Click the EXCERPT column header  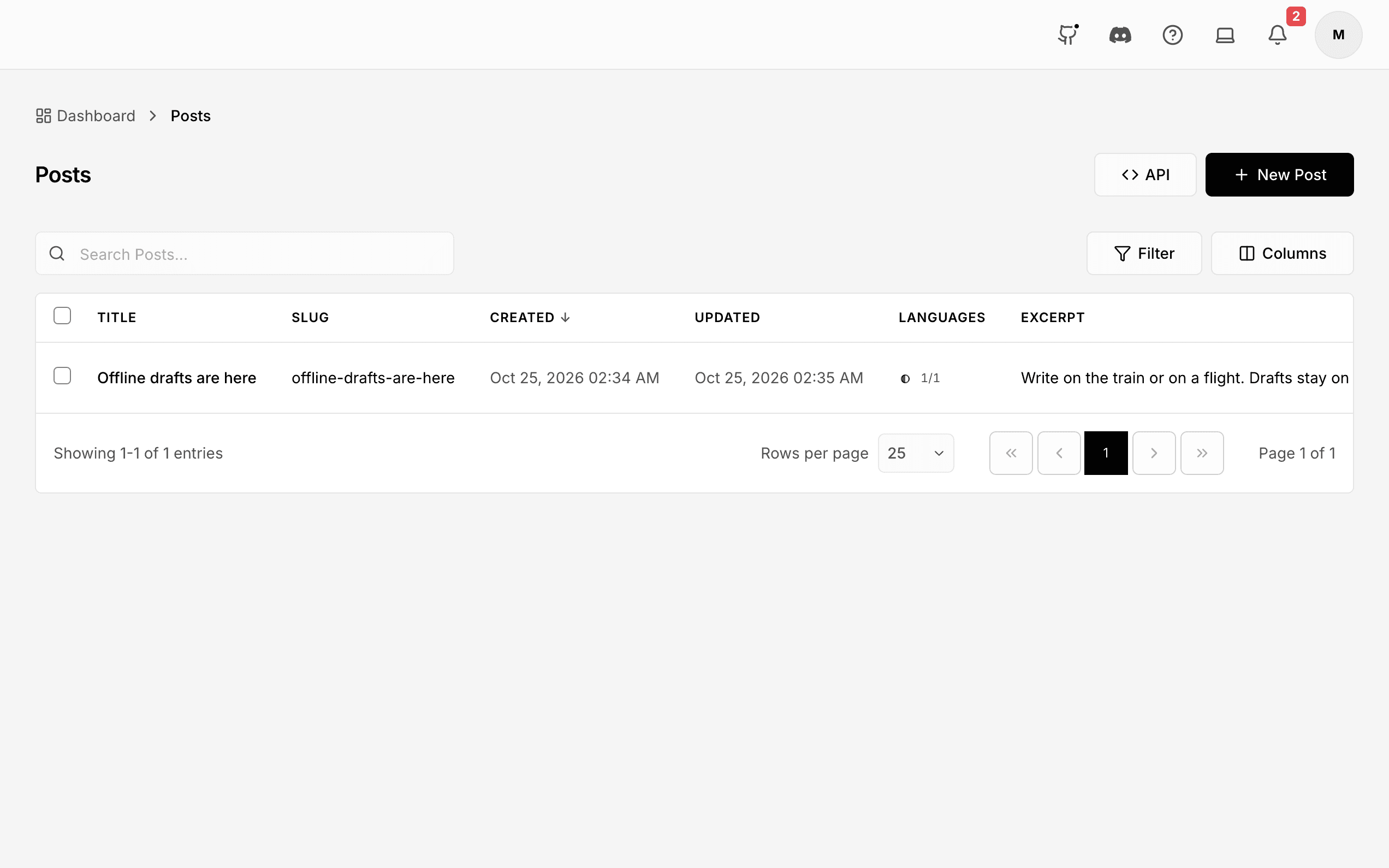point(1053,318)
